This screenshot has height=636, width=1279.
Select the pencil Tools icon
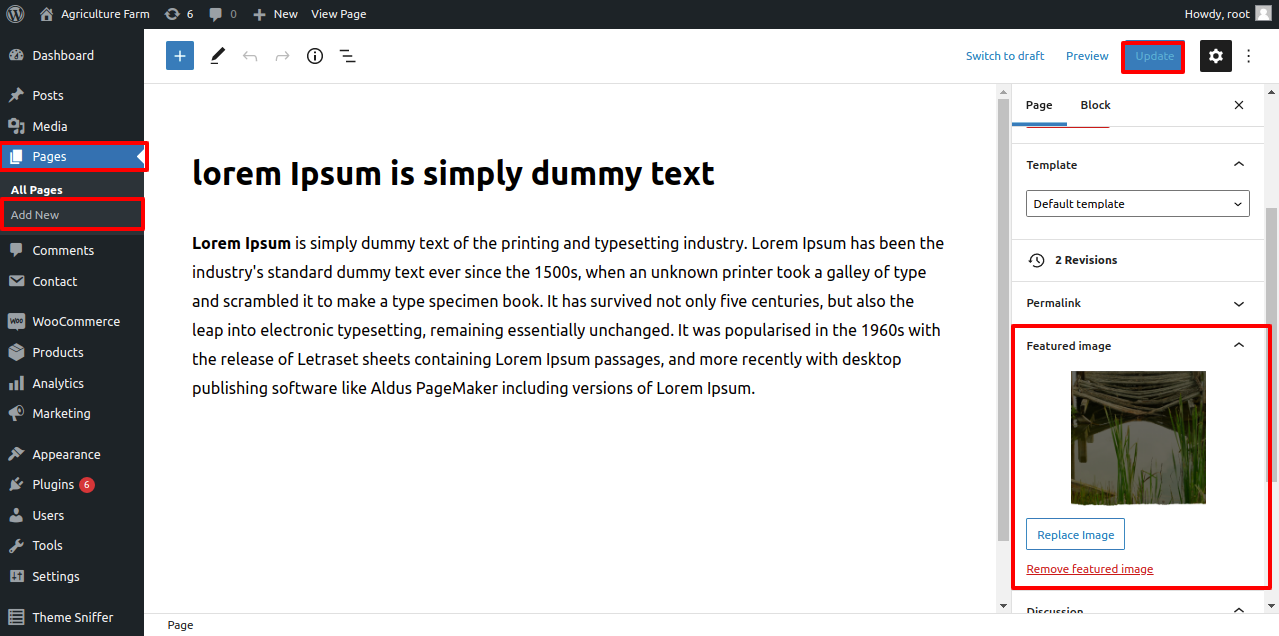217,56
